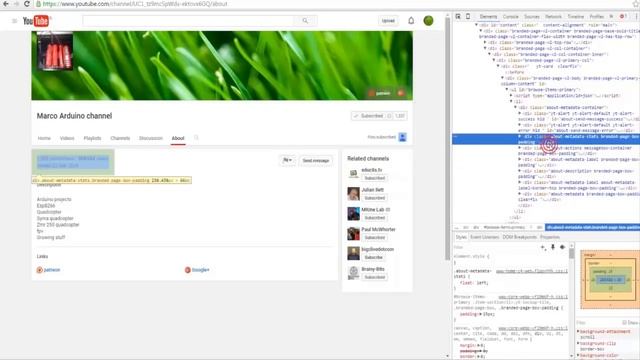This screenshot has width=640, height=360.
Task: Click the search magnifier button
Action: (305, 21)
